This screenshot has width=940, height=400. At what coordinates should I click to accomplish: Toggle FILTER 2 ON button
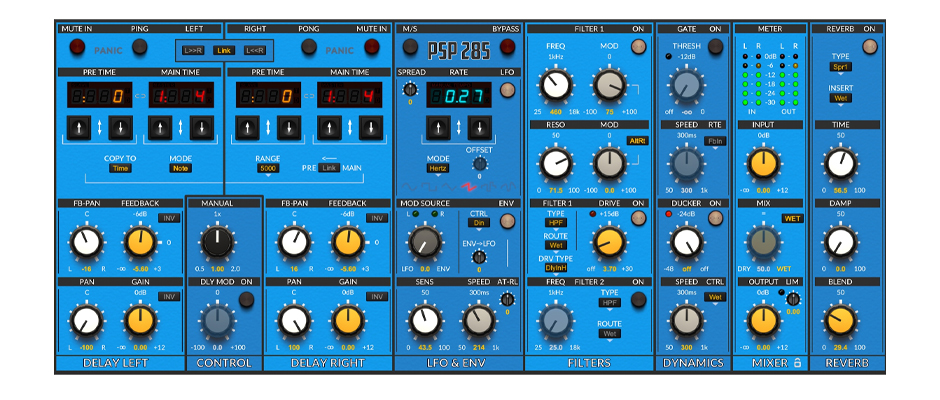tap(638, 299)
